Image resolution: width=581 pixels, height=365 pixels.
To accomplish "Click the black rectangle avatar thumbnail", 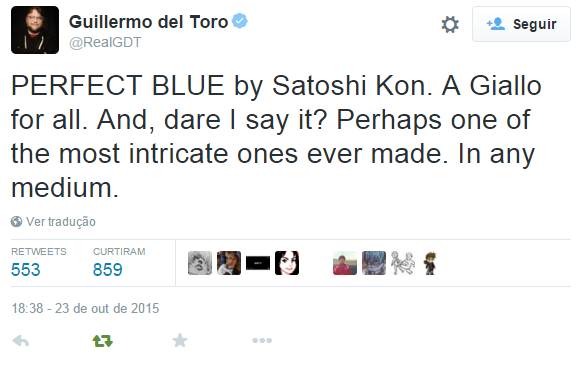I will [258, 263].
